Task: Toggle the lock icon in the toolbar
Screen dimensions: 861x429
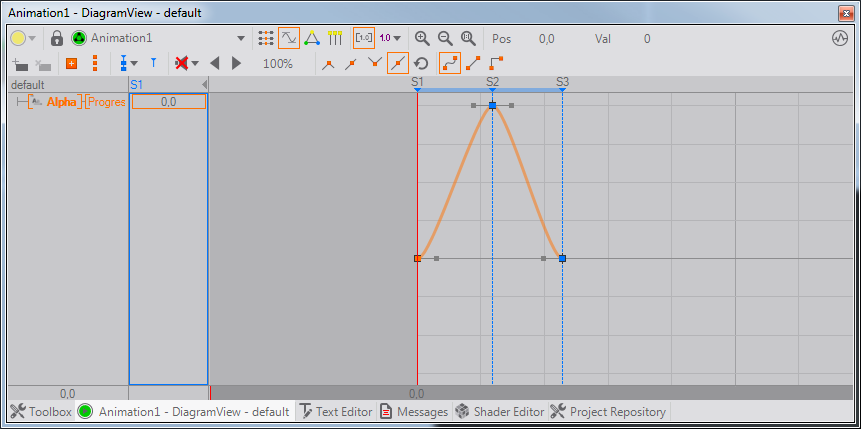Action: 56,38
